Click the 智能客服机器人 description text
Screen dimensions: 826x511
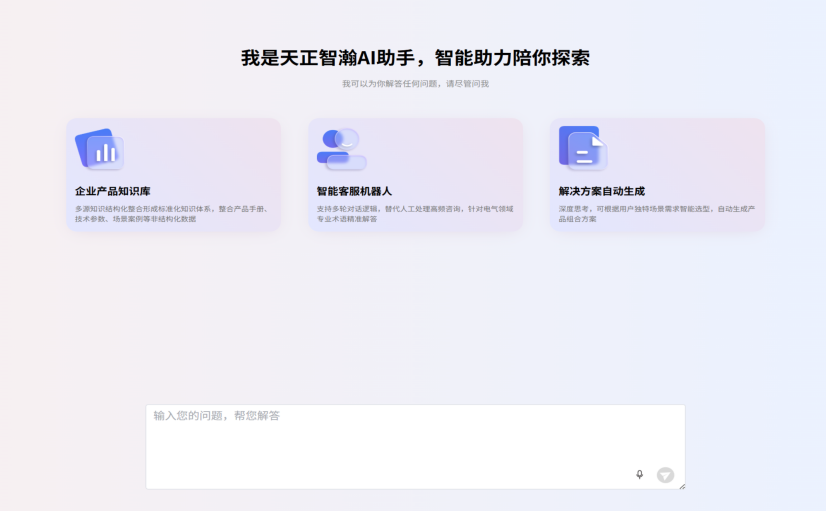(414, 213)
